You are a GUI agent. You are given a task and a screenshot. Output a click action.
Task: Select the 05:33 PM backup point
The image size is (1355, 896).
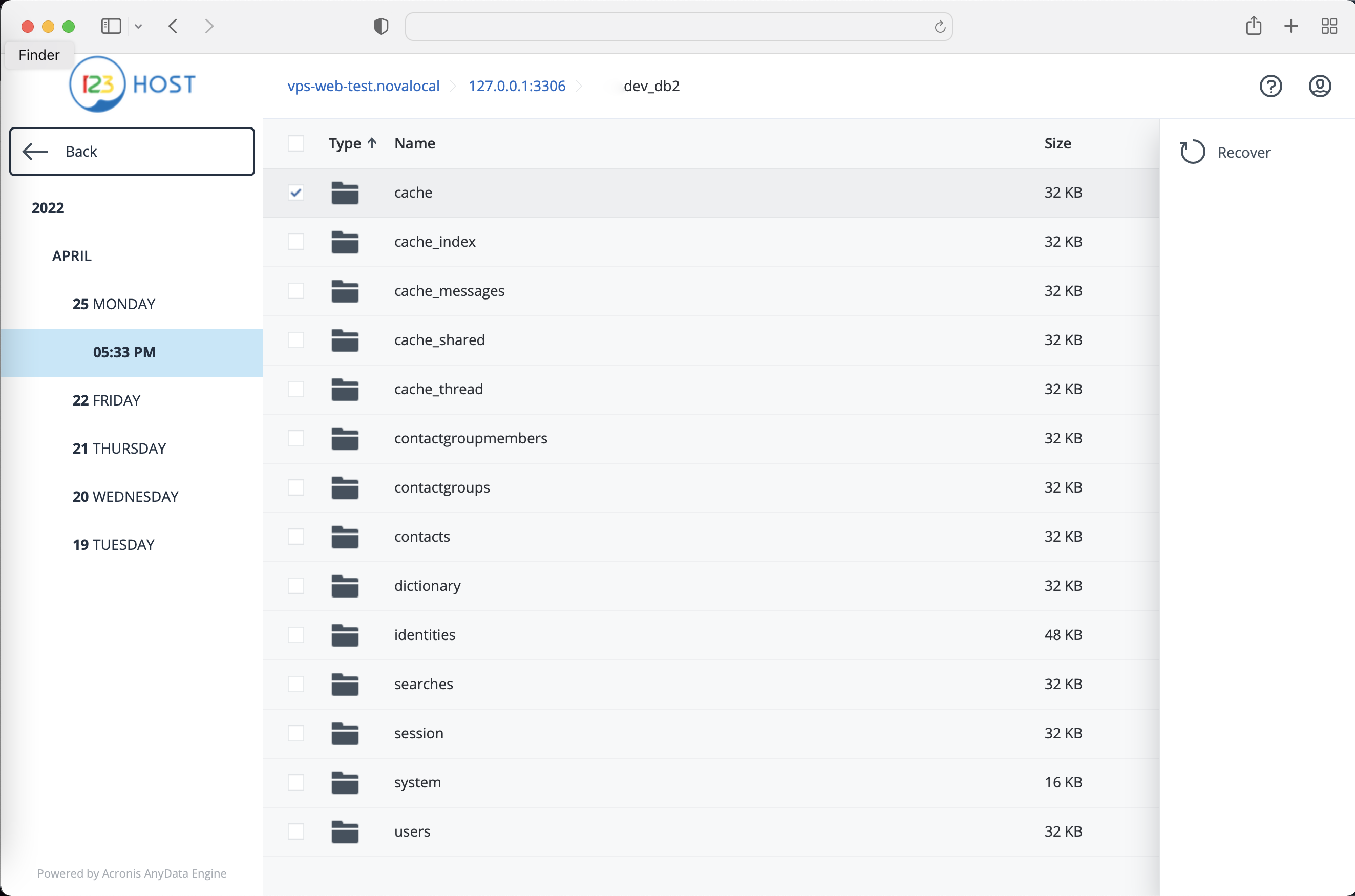click(x=124, y=352)
